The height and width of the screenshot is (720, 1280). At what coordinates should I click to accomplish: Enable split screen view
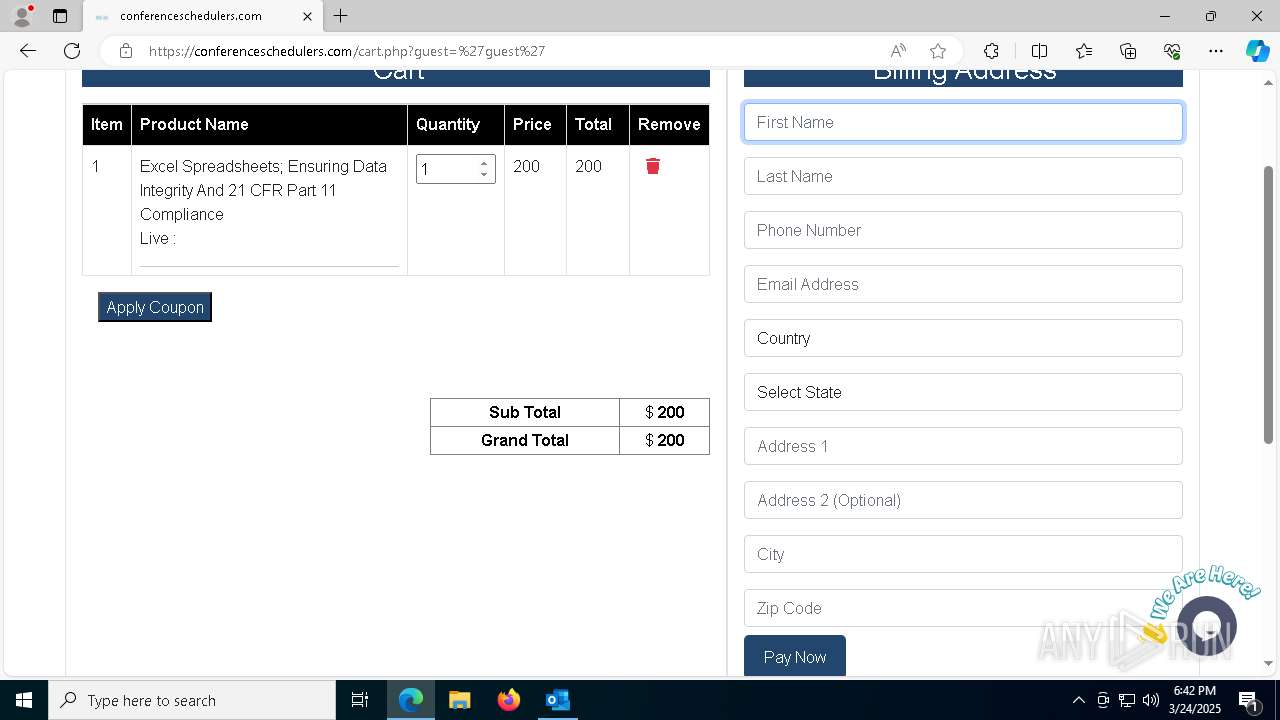point(1039,51)
